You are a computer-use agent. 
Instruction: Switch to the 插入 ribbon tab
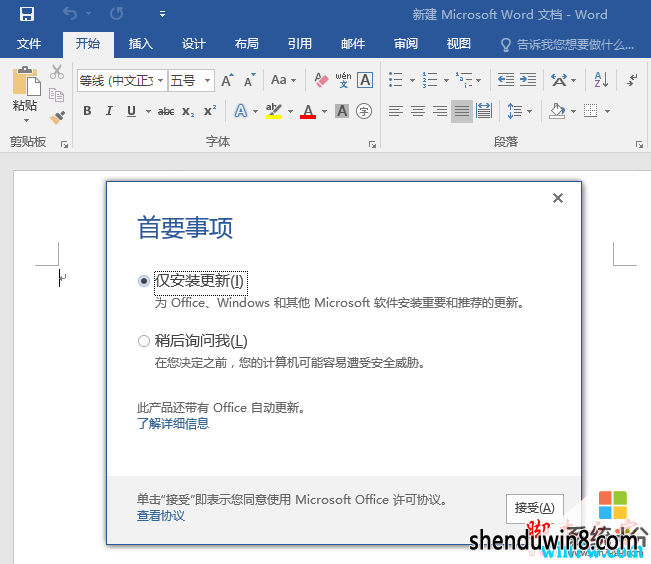(x=140, y=44)
